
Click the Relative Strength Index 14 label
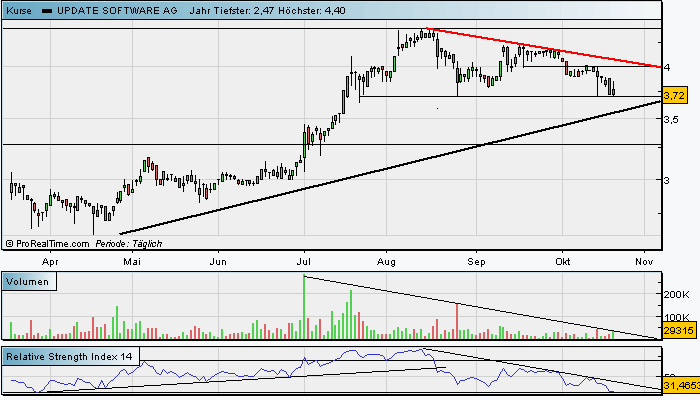click(70, 357)
